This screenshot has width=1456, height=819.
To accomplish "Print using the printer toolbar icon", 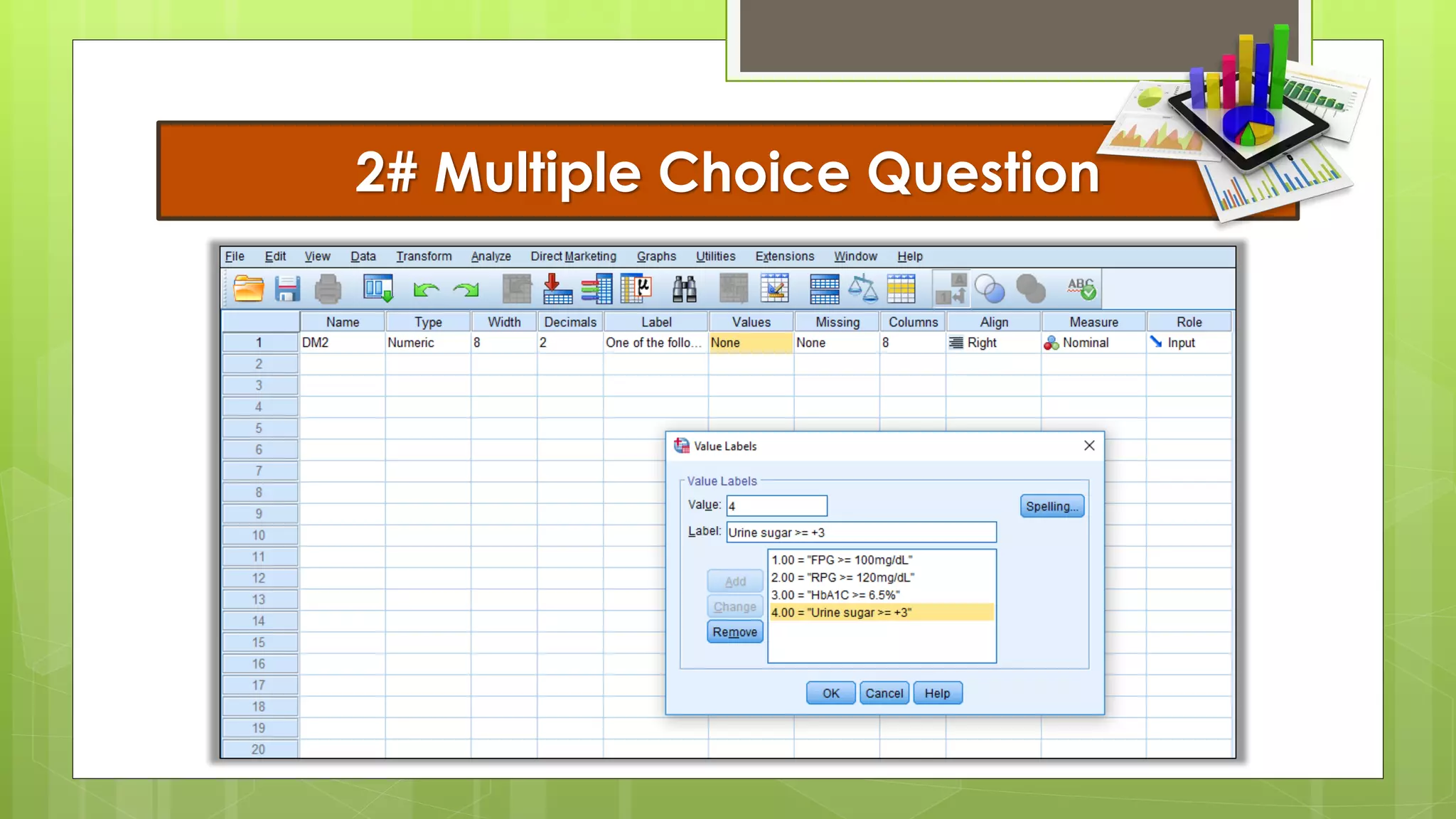I will (328, 289).
